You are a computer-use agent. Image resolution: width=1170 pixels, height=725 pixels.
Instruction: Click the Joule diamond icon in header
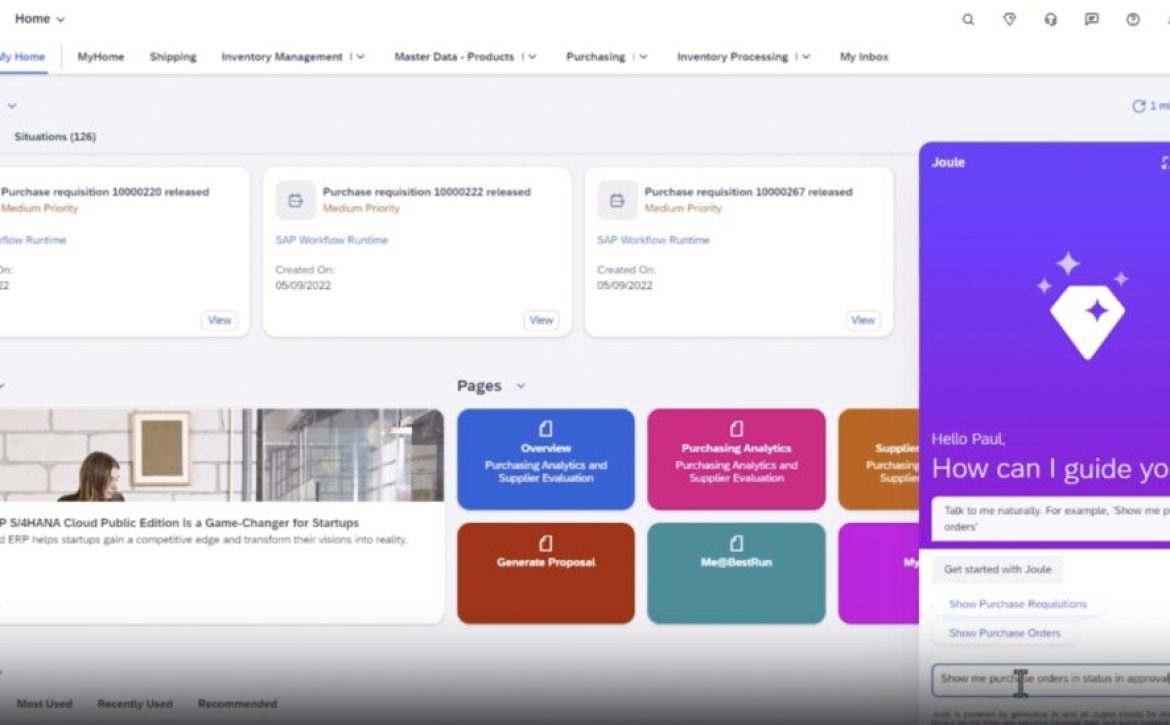tap(1009, 19)
